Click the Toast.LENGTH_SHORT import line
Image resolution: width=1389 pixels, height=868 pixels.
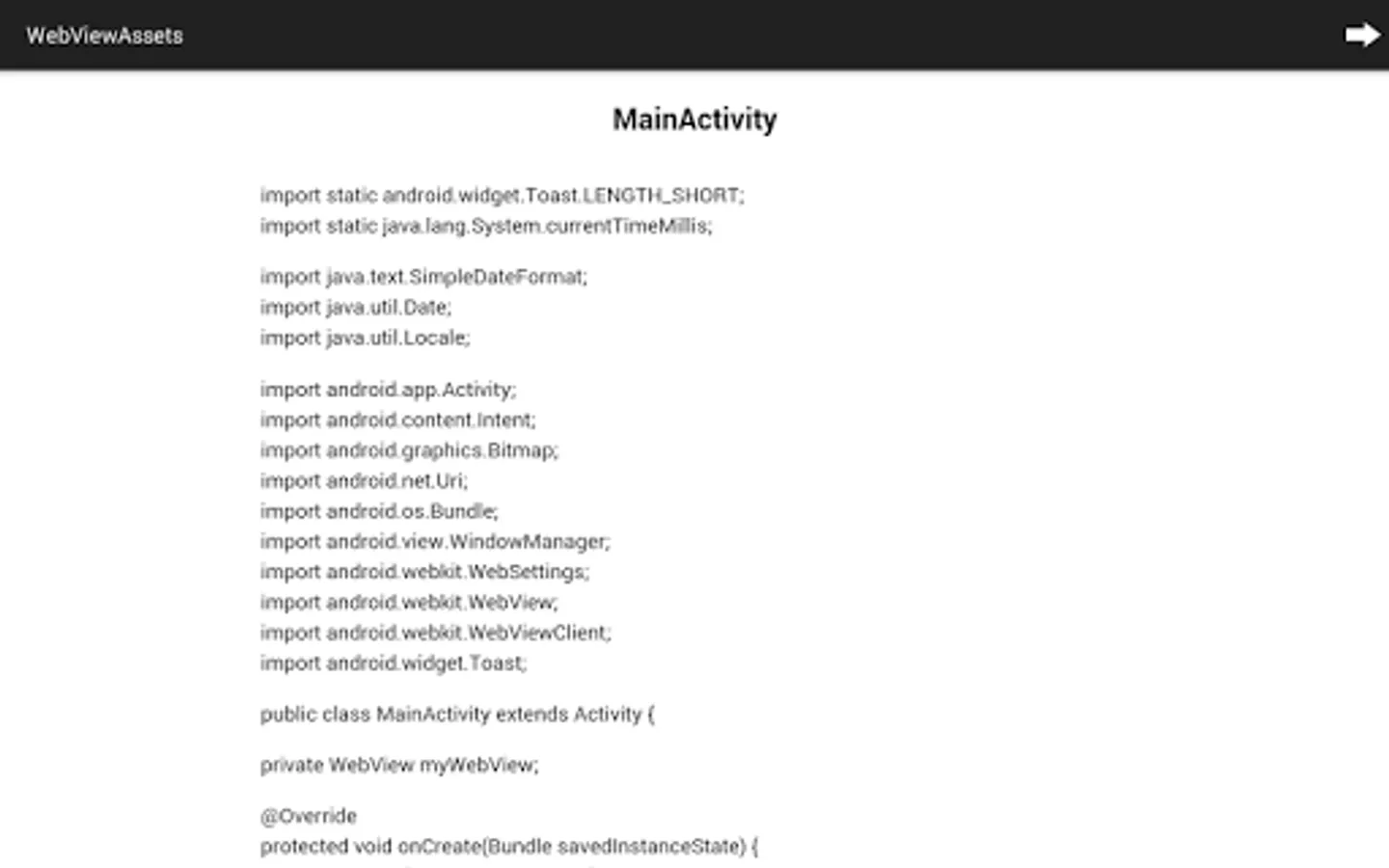[502, 196]
